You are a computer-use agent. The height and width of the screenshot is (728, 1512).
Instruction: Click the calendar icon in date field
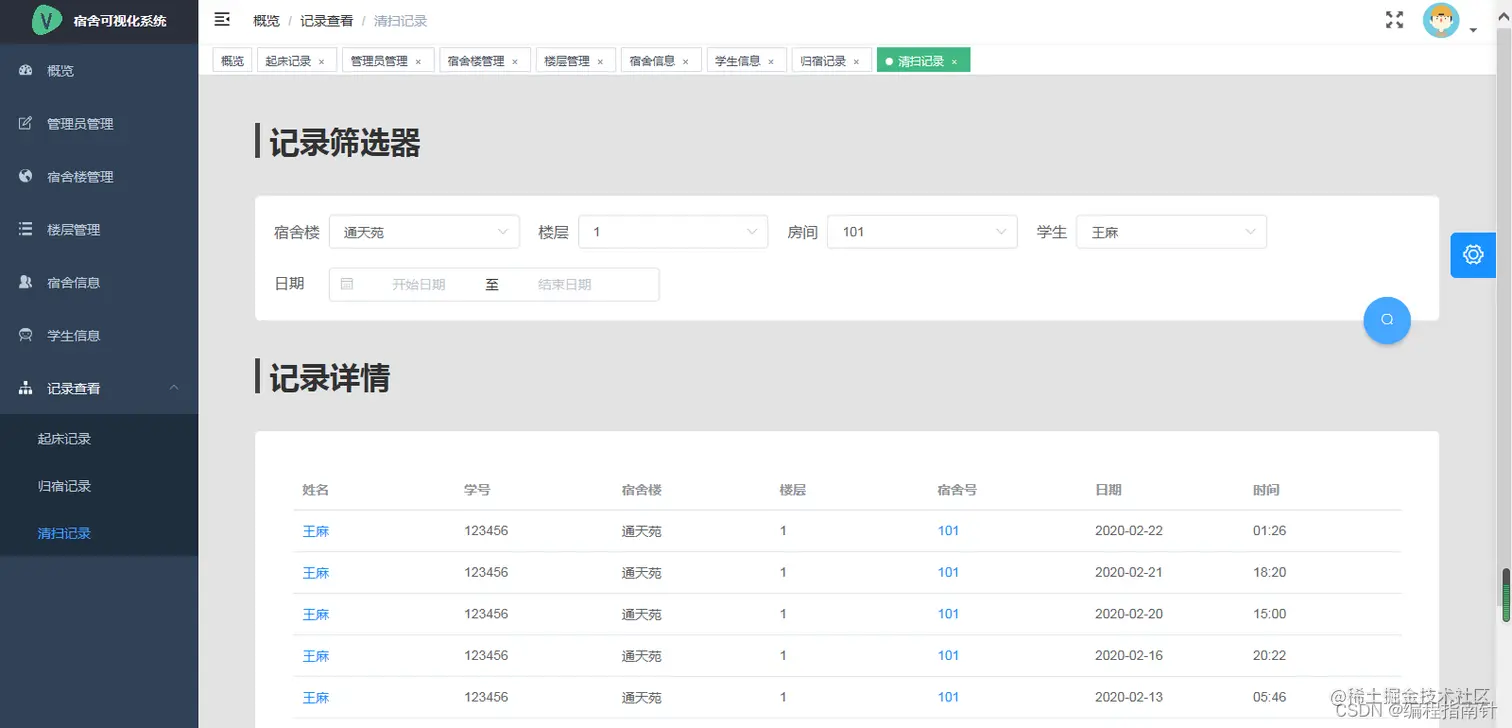tap(347, 284)
